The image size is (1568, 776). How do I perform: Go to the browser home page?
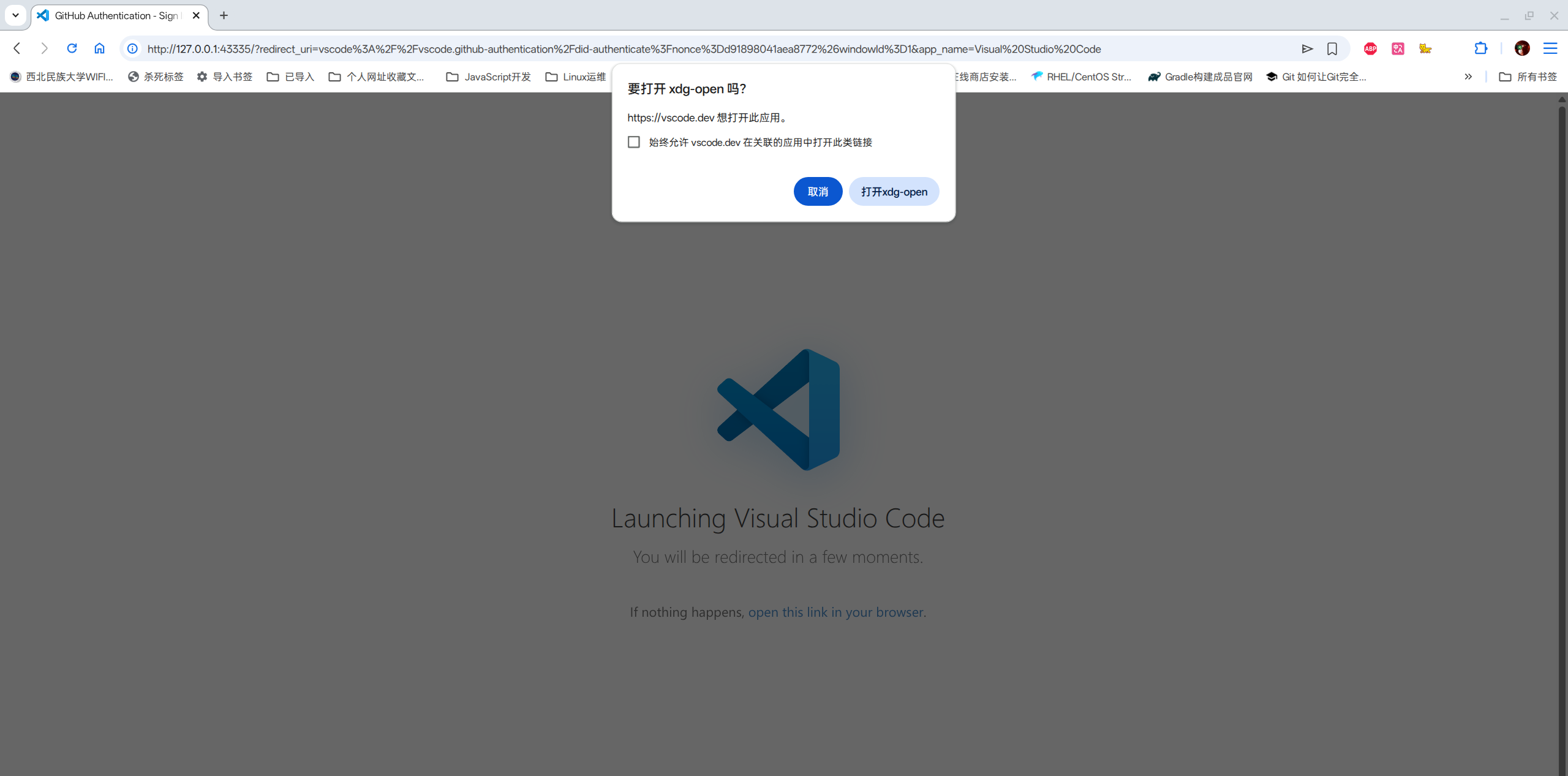99,48
